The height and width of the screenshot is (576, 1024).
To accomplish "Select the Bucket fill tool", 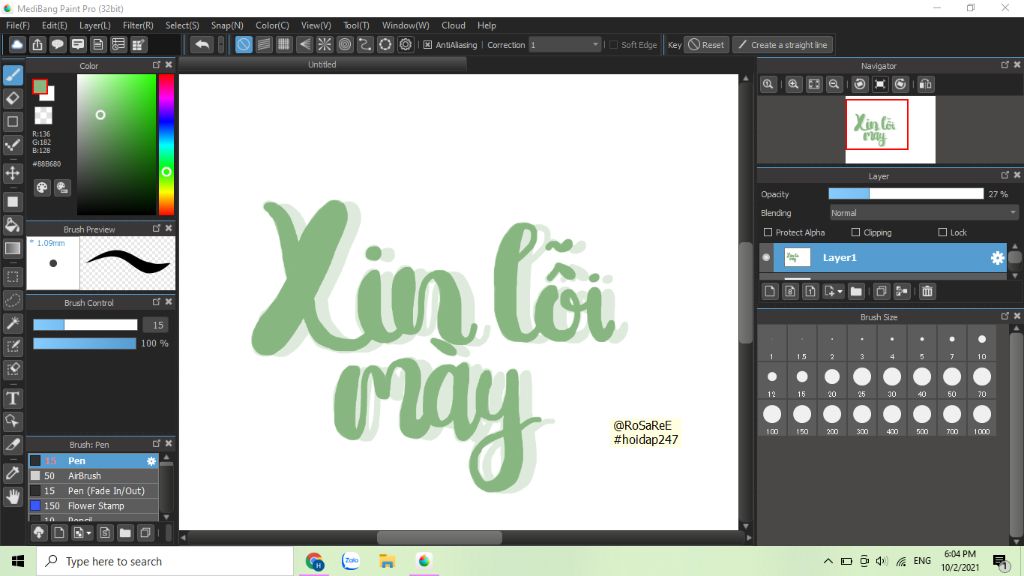I will 13,225.
